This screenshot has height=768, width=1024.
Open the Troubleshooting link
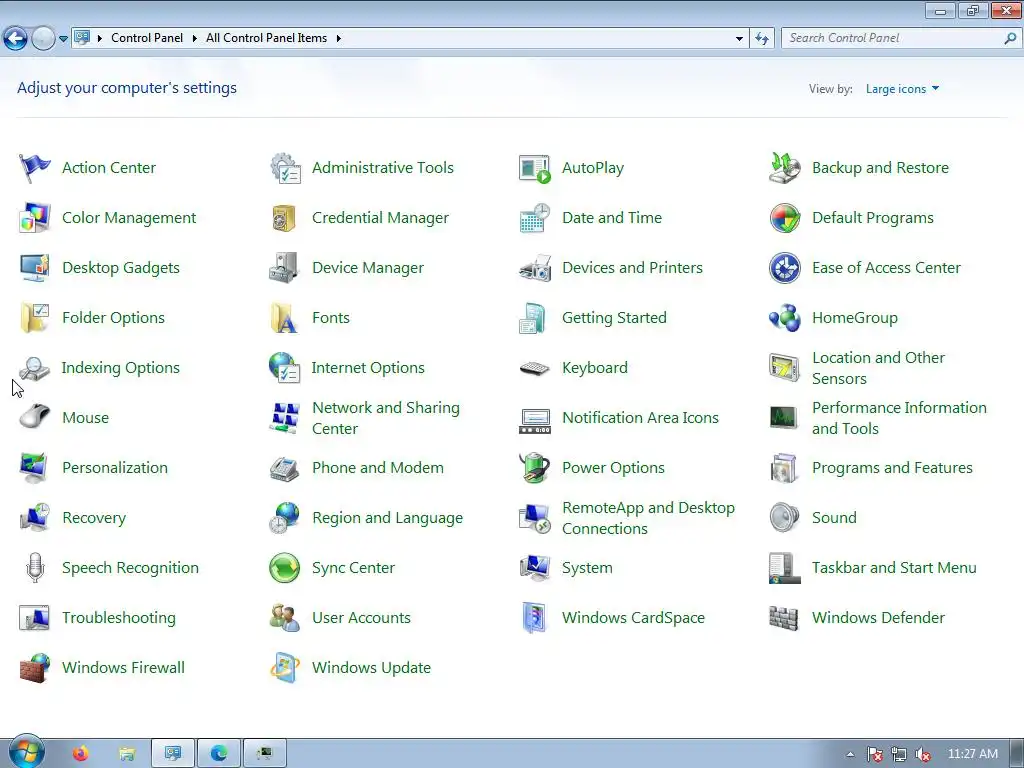pos(118,618)
